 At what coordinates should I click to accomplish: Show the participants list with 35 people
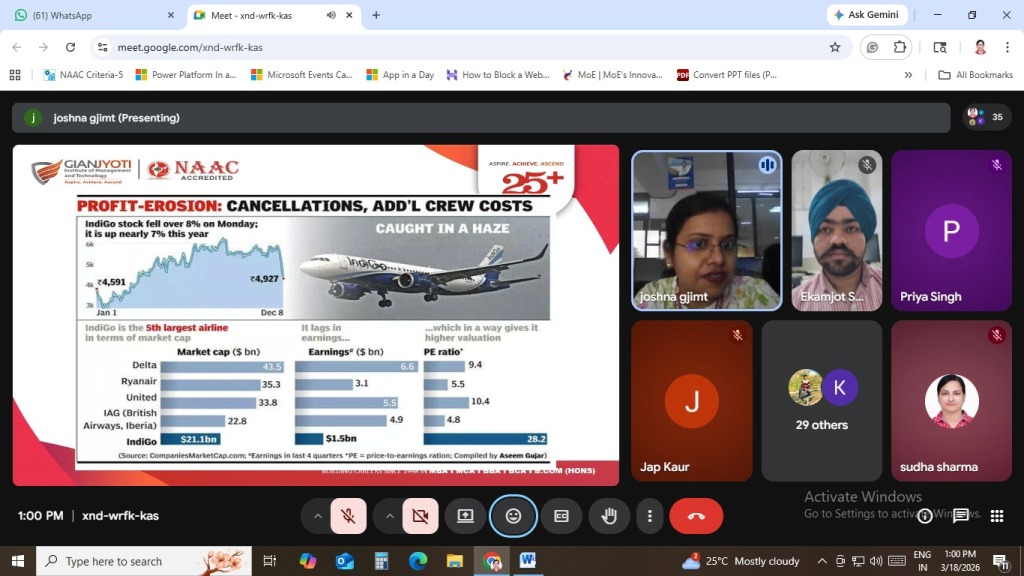[986, 117]
